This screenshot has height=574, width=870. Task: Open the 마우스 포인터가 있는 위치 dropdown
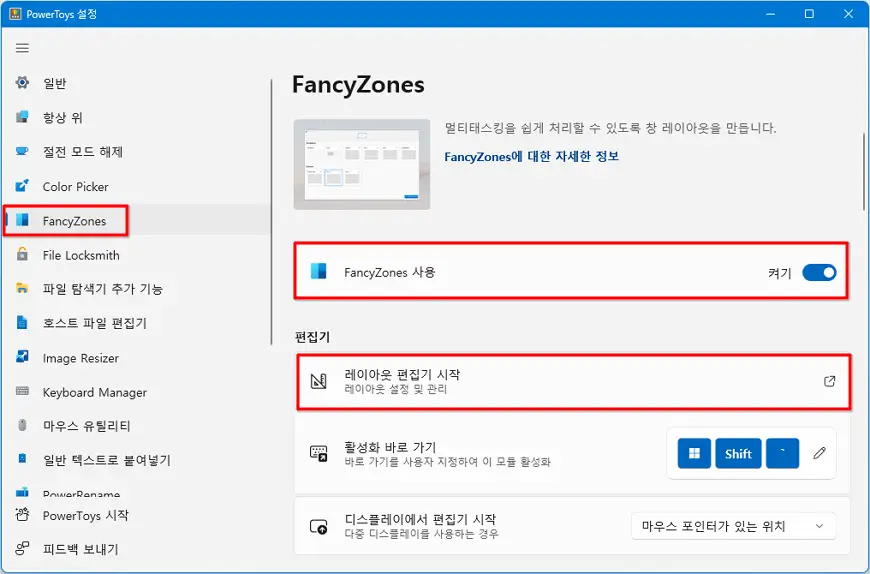[x=733, y=526]
